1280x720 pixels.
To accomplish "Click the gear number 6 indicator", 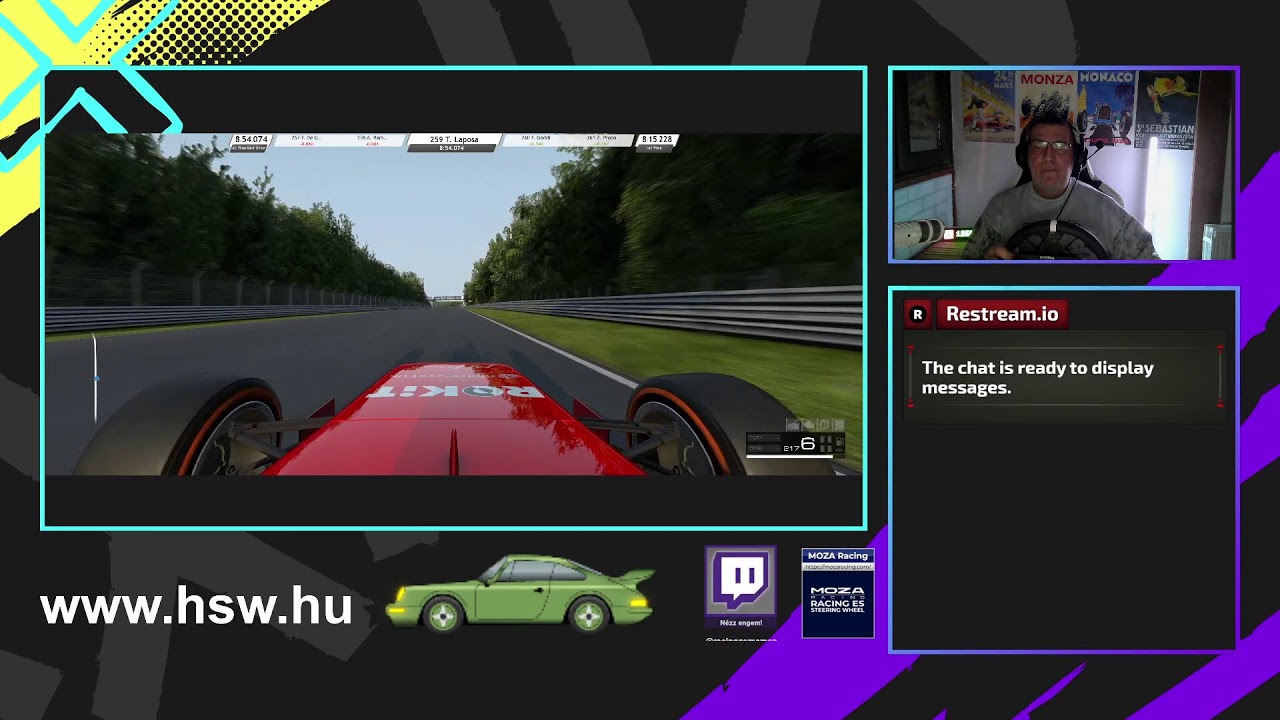I will [x=808, y=444].
